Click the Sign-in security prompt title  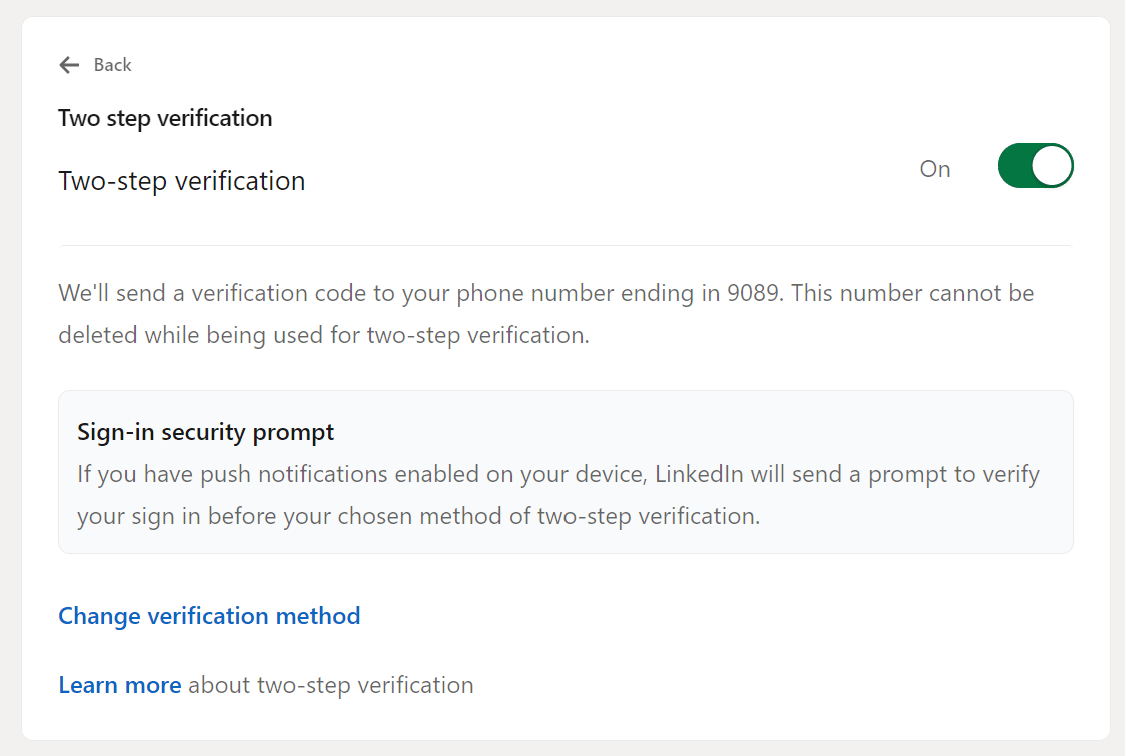point(205,432)
